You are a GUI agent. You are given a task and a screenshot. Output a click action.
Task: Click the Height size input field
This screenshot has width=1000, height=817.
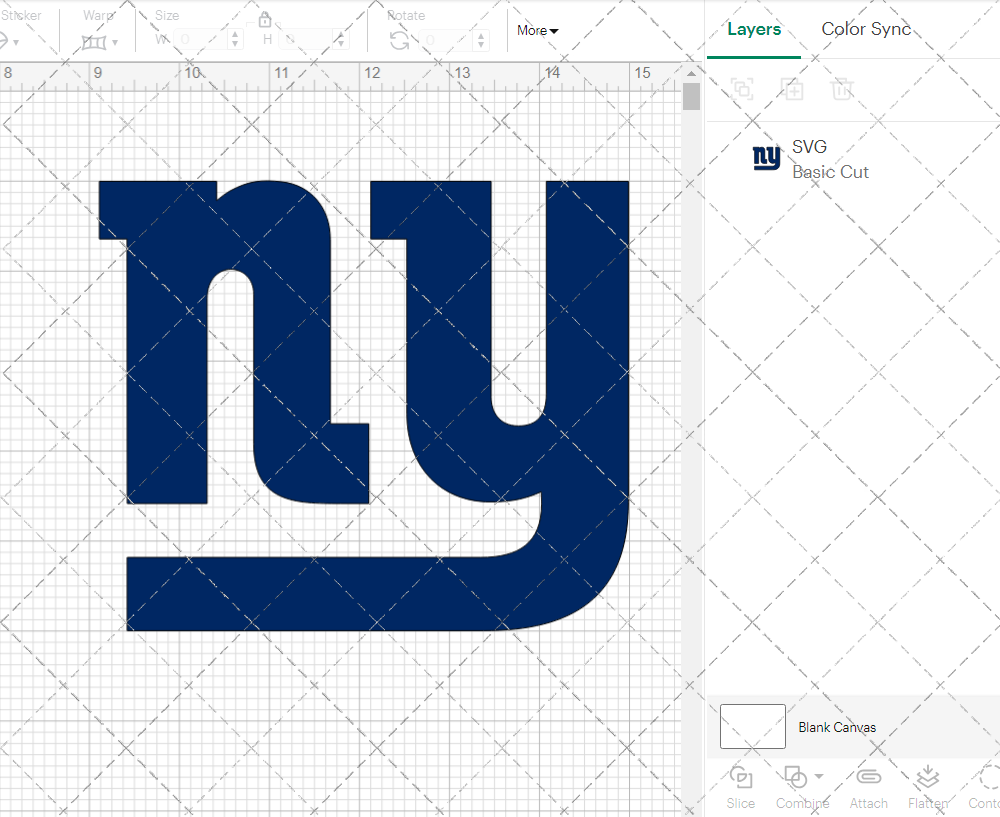click(x=306, y=40)
